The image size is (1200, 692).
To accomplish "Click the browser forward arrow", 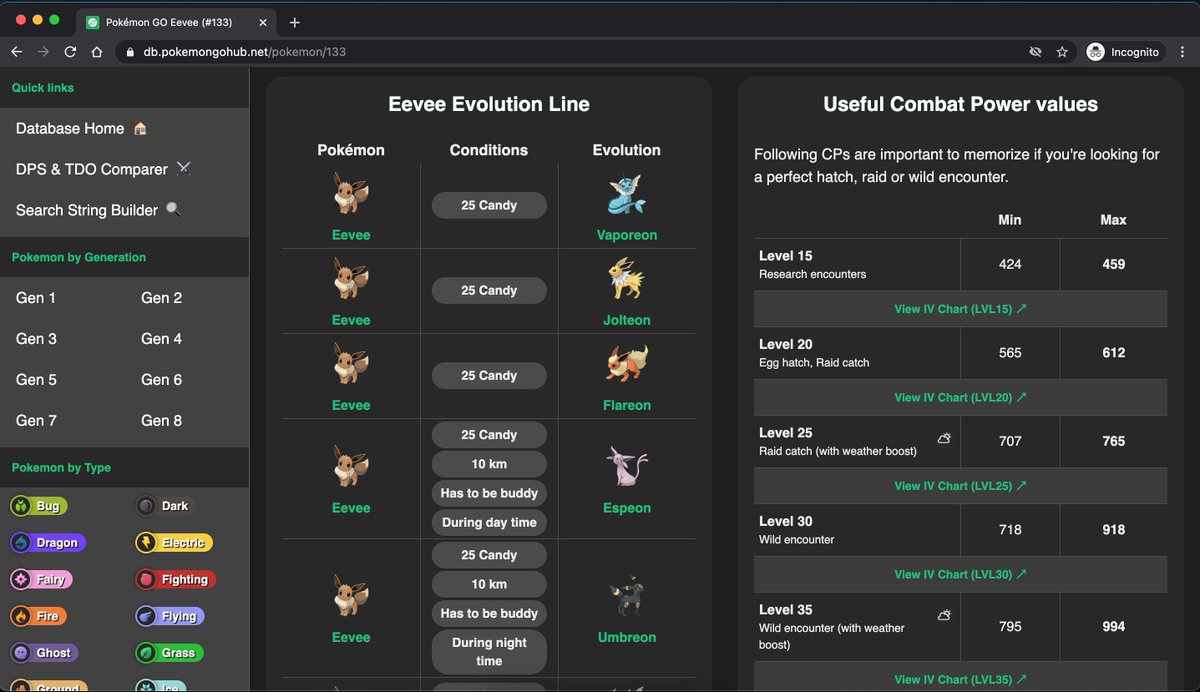I will [43, 52].
